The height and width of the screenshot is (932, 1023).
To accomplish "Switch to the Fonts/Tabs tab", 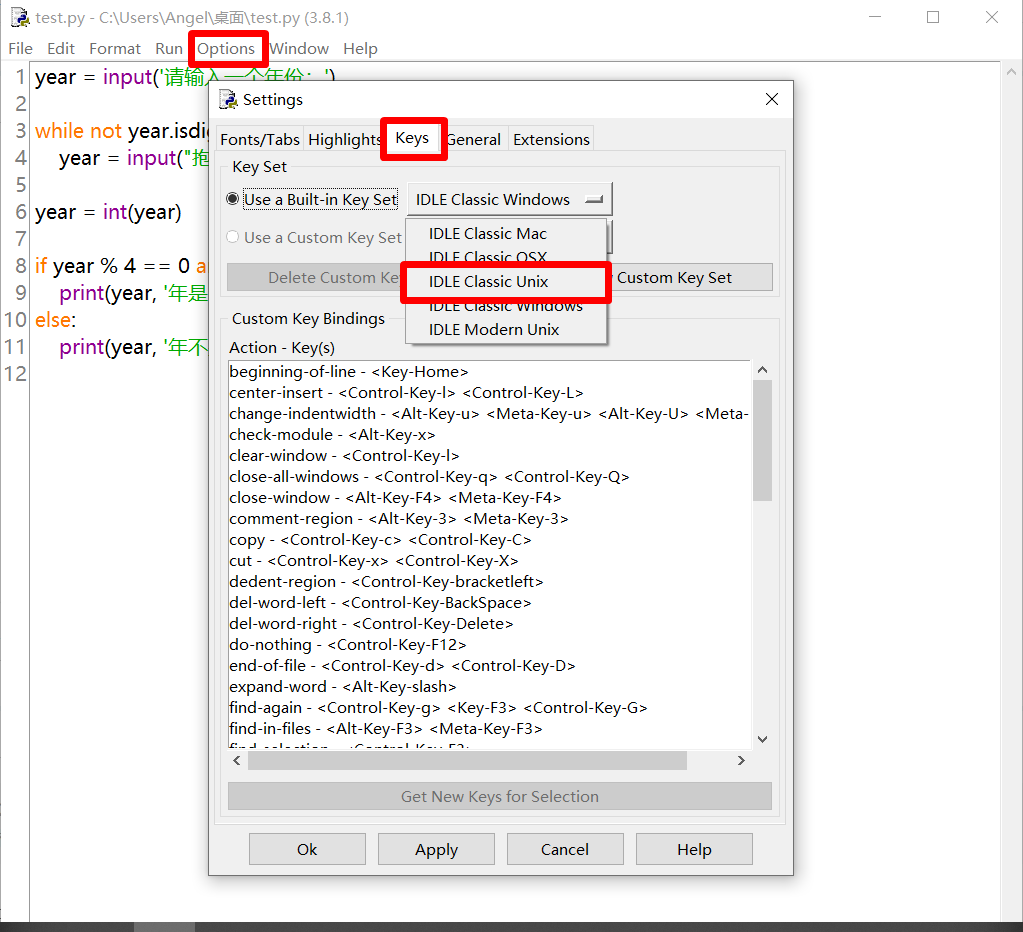I will (x=260, y=139).
